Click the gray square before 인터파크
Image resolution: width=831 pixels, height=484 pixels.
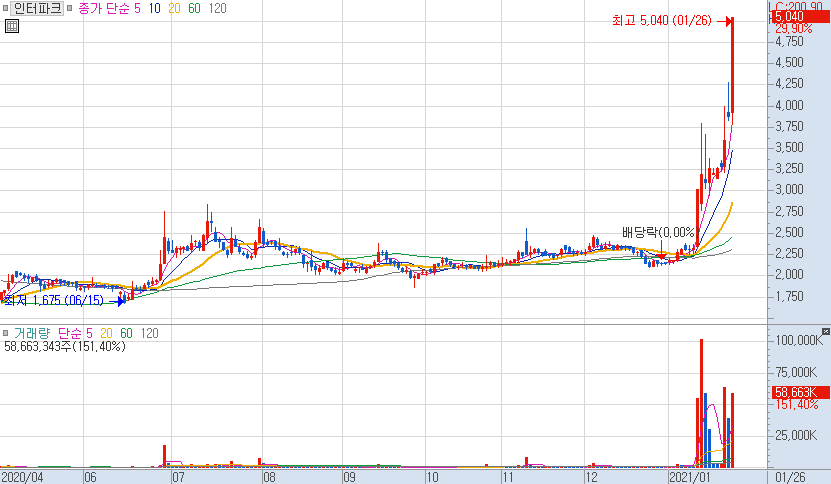5,8
